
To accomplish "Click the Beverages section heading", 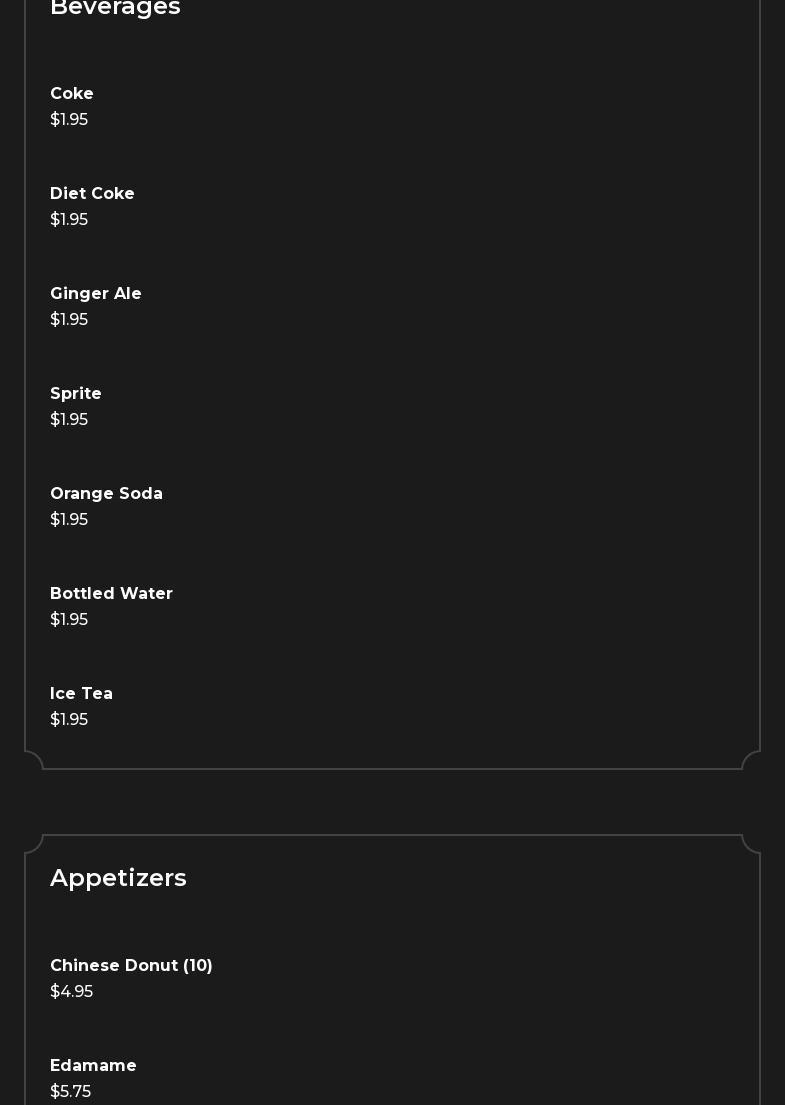I will click(x=115, y=8).
